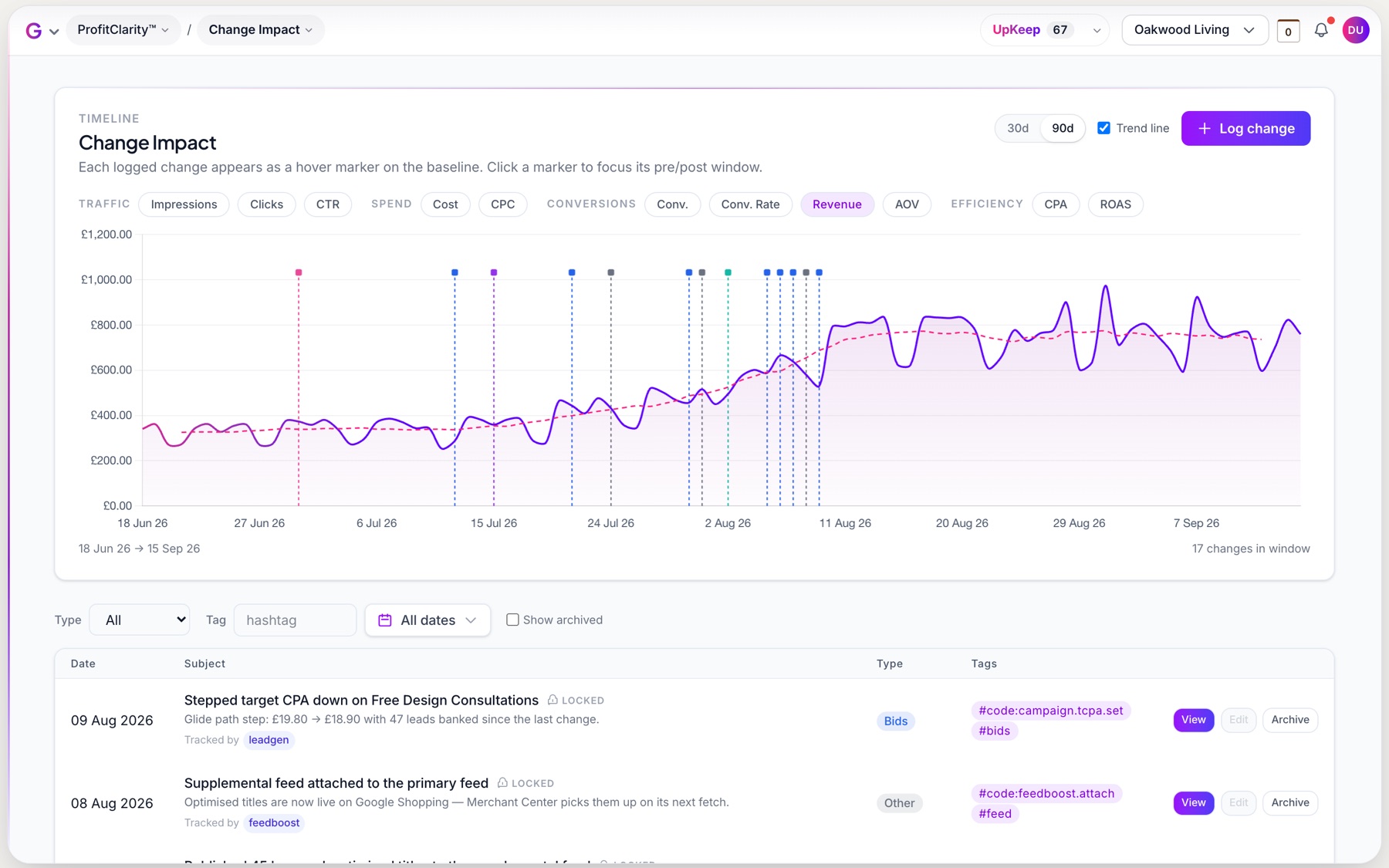Screen dimensions: 1389x868
Task: Select the Impressions metric
Action: (x=184, y=204)
